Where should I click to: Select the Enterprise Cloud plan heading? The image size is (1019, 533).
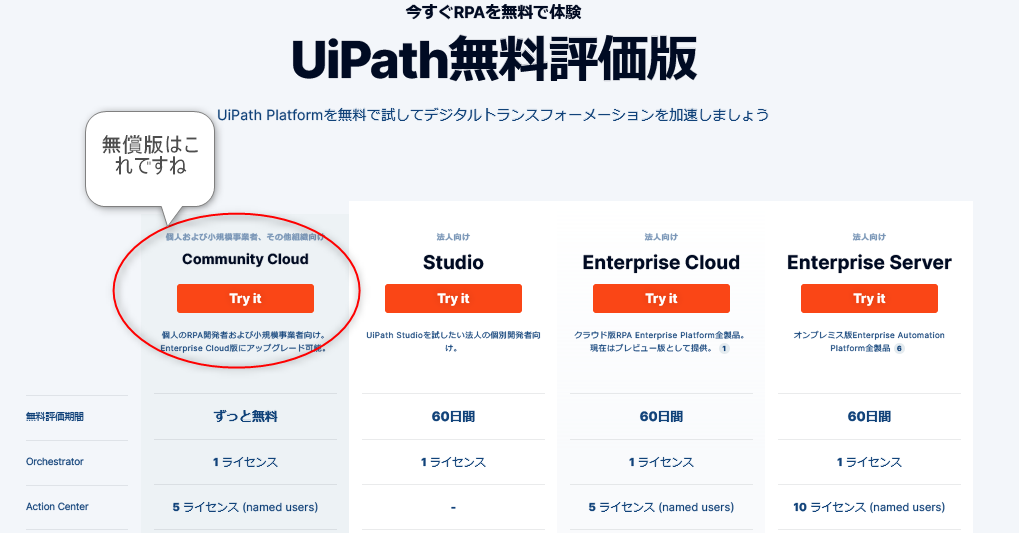[x=661, y=263]
